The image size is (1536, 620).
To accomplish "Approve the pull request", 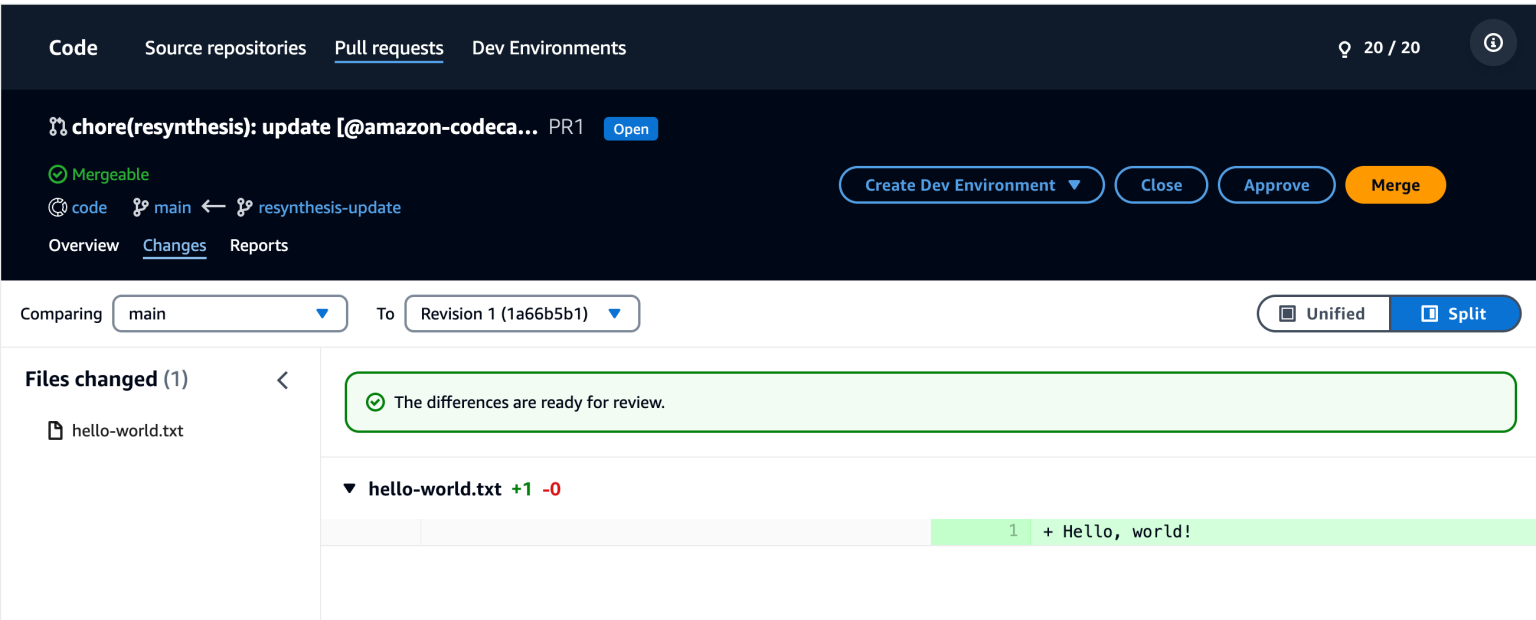I will click(x=1276, y=185).
